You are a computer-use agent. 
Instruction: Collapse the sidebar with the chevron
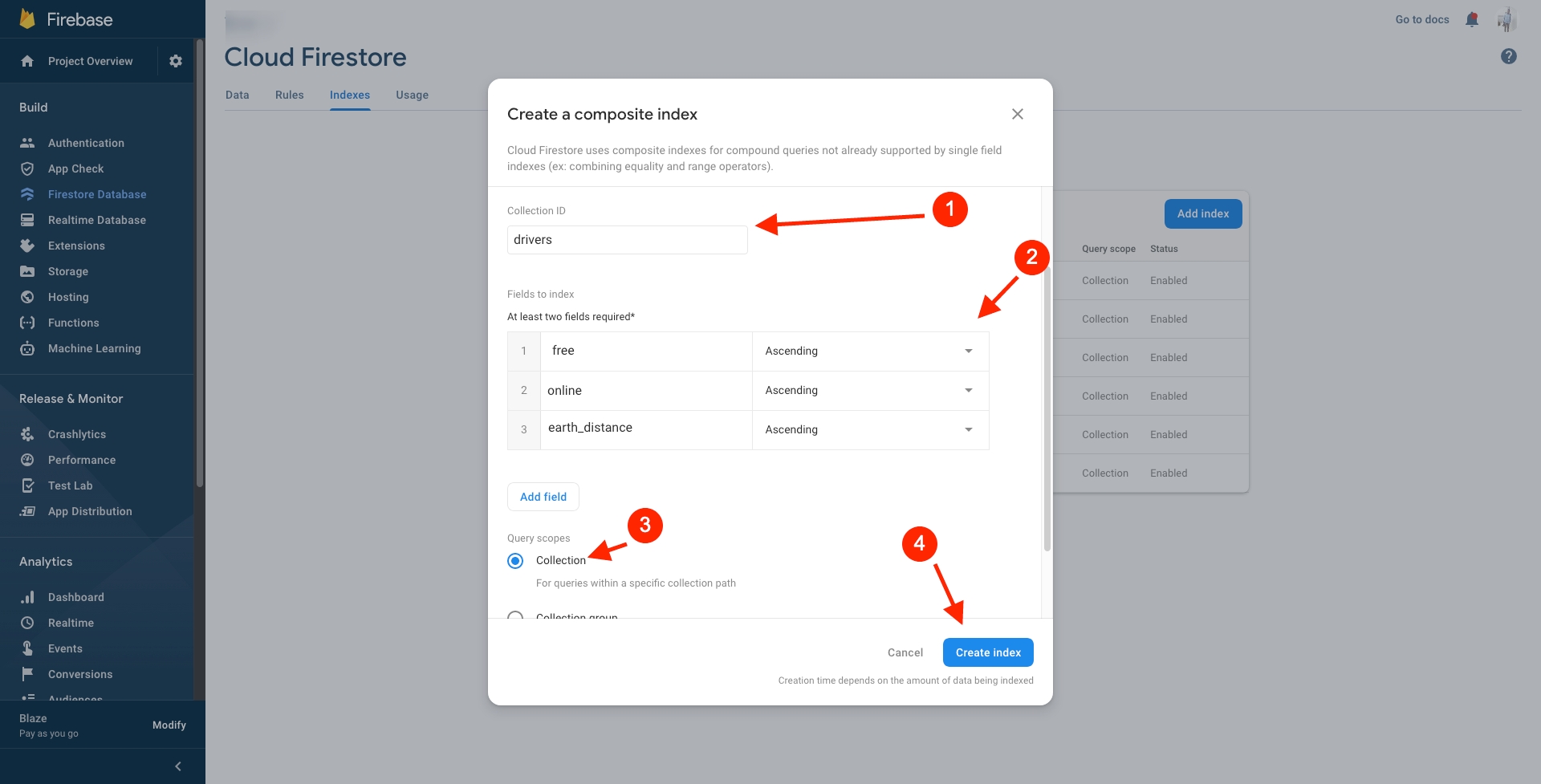(x=178, y=766)
